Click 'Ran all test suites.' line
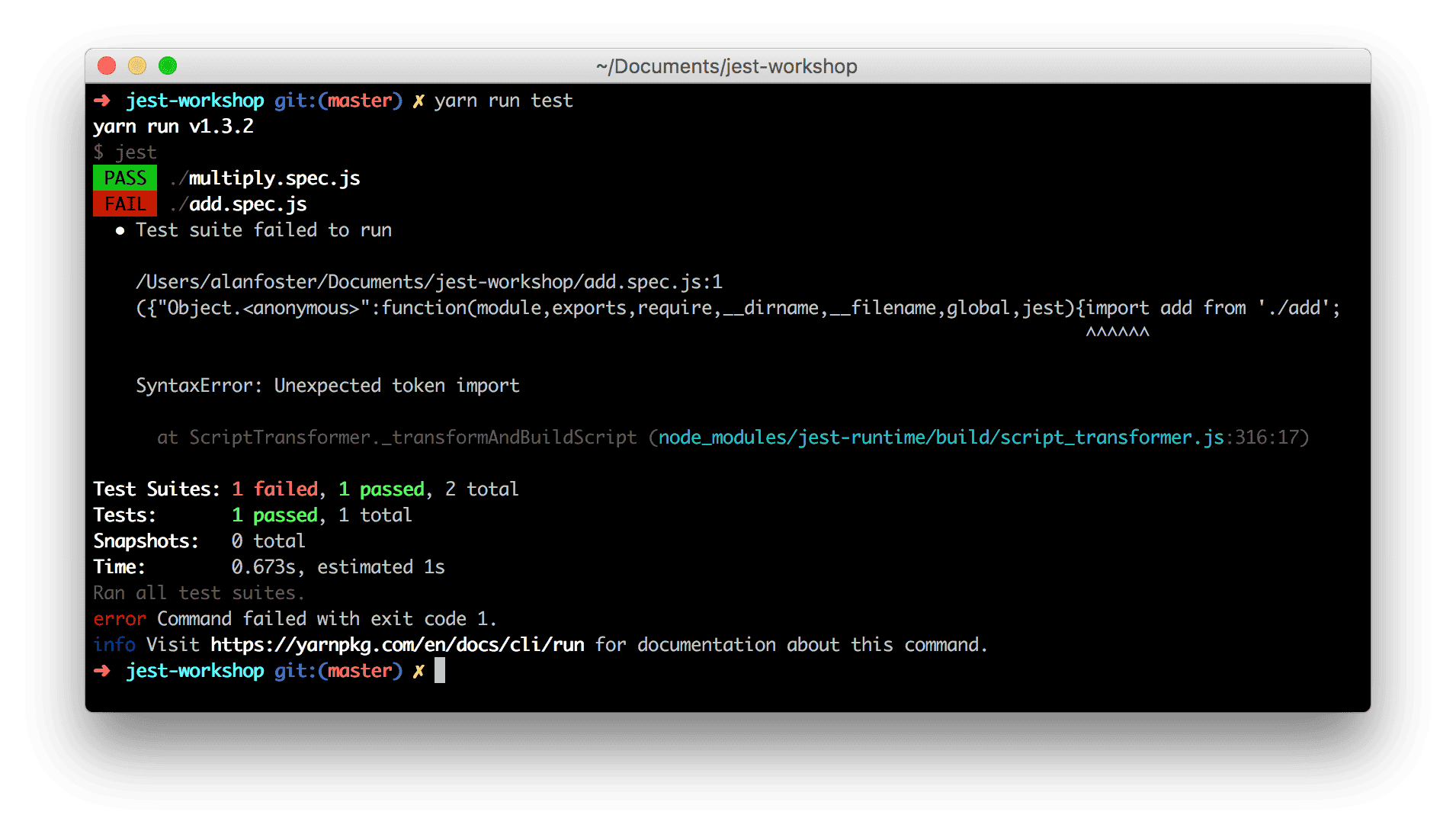 199,593
